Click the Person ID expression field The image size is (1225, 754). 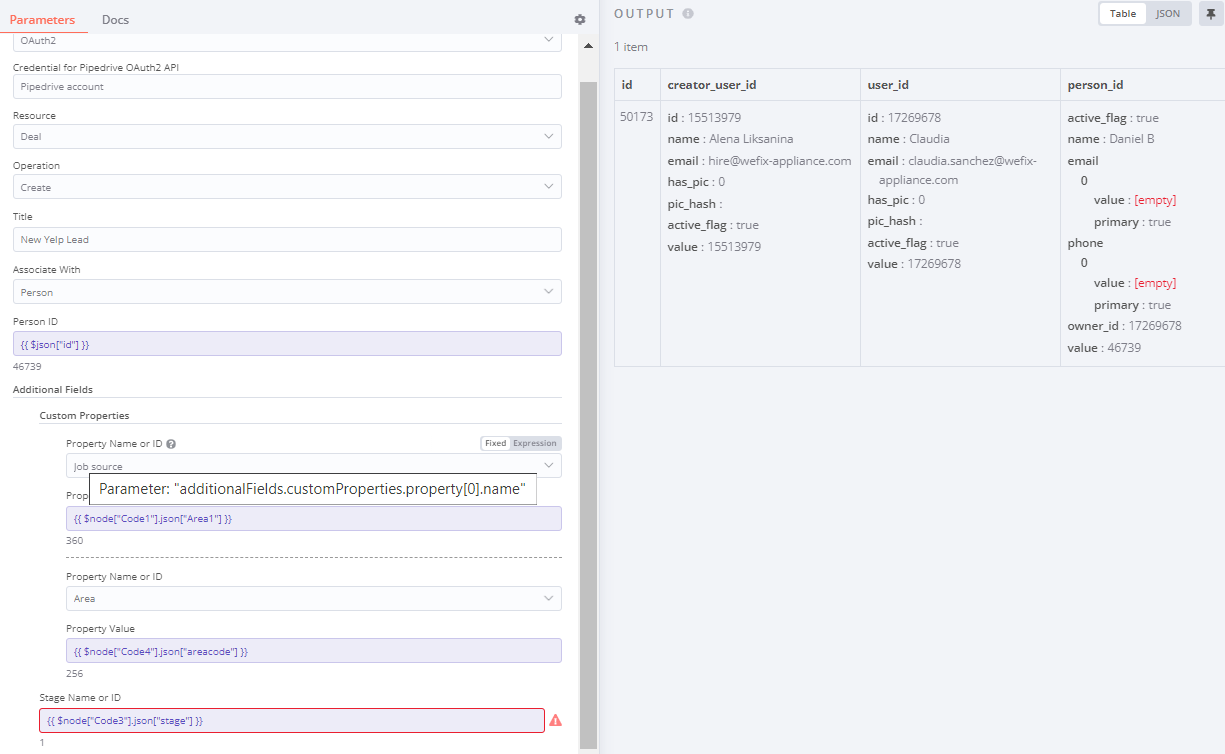(x=287, y=344)
